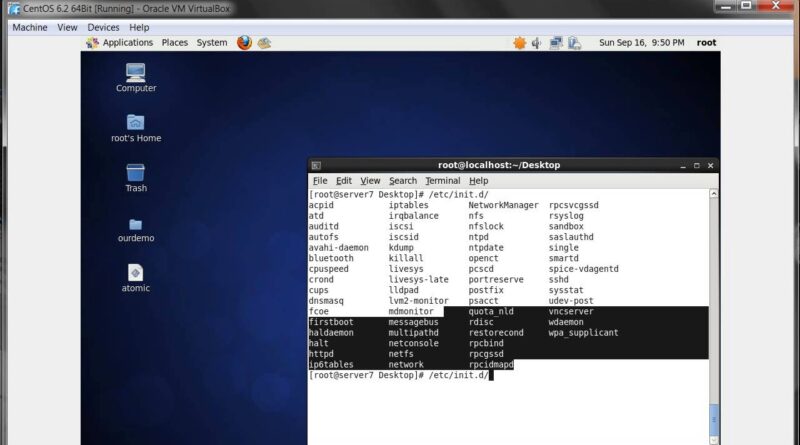This screenshot has height=445, width=800.
Task: Open the terminal File menu
Action: pyautogui.click(x=320, y=181)
